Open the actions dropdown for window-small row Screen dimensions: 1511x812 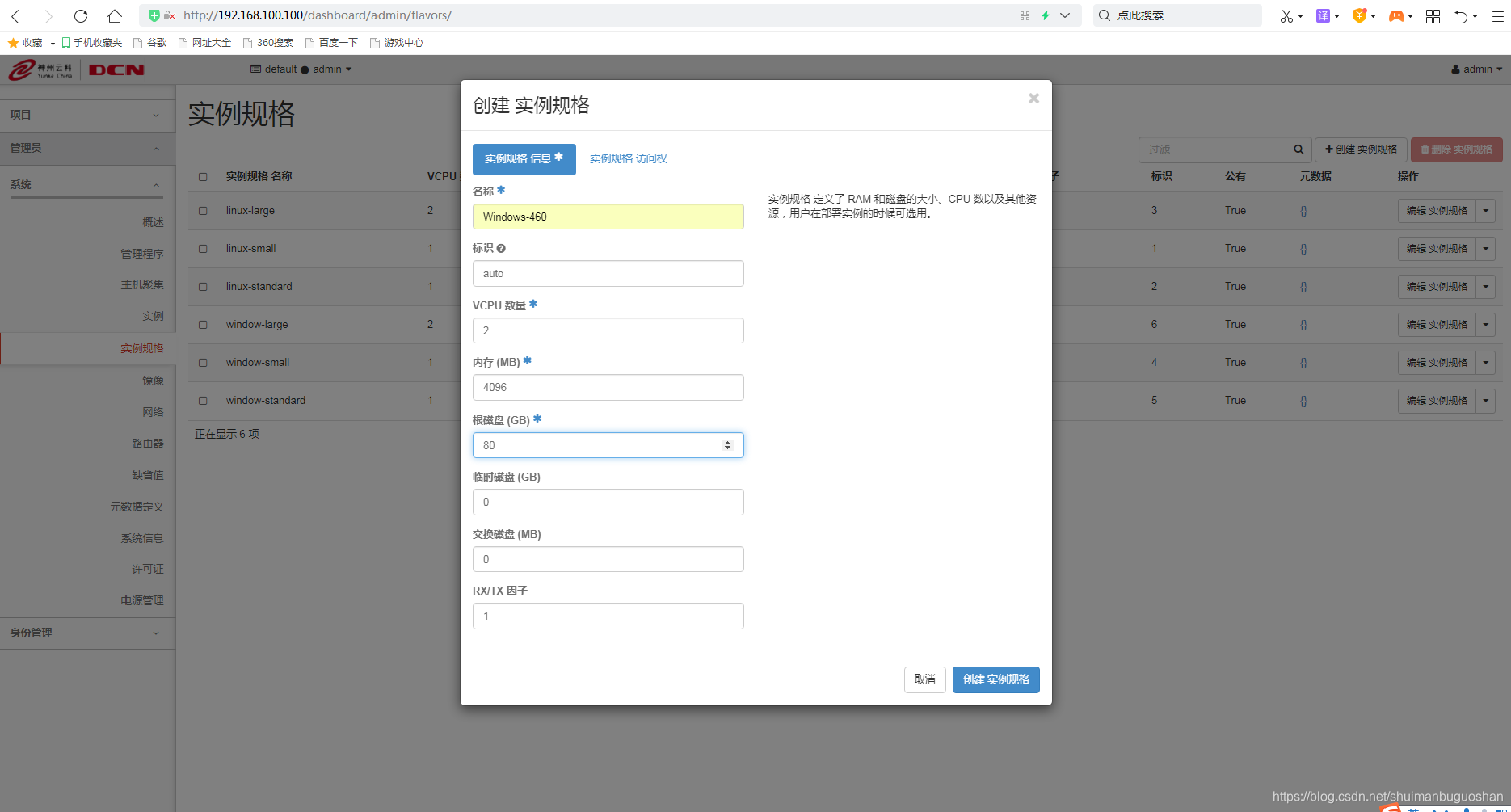1486,363
